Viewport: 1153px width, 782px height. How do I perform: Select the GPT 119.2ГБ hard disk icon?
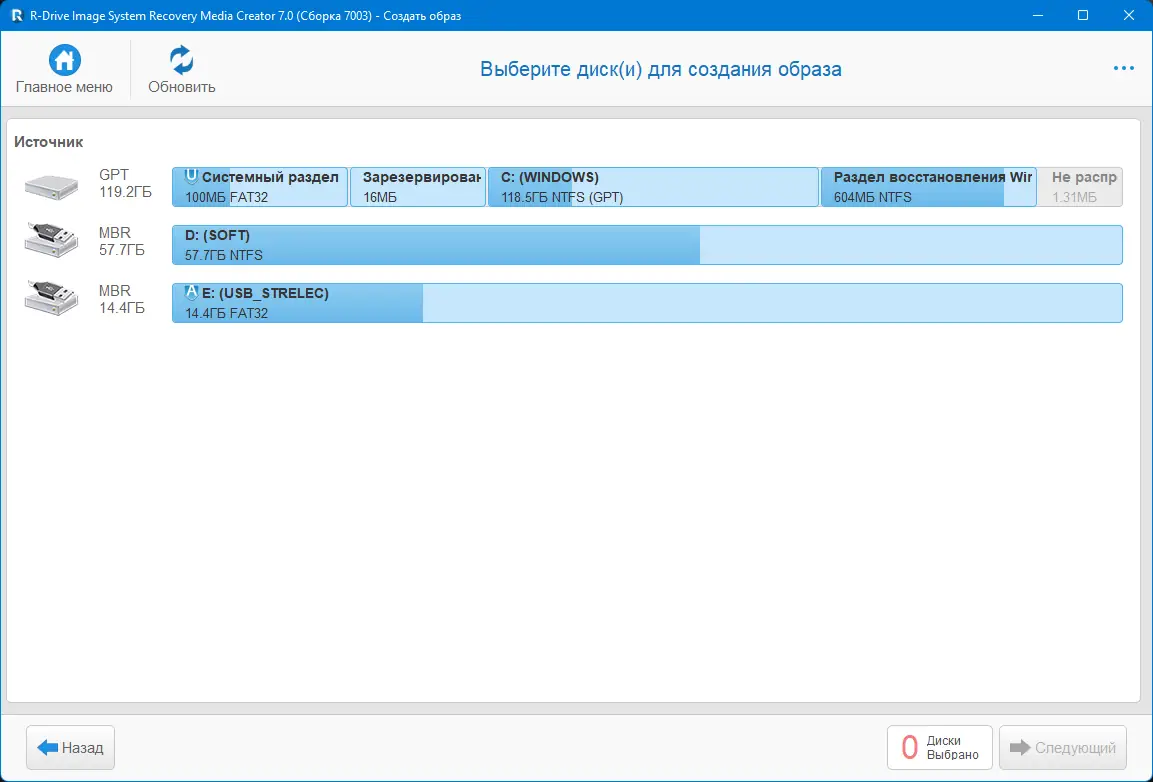pyautogui.click(x=51, y=187)
